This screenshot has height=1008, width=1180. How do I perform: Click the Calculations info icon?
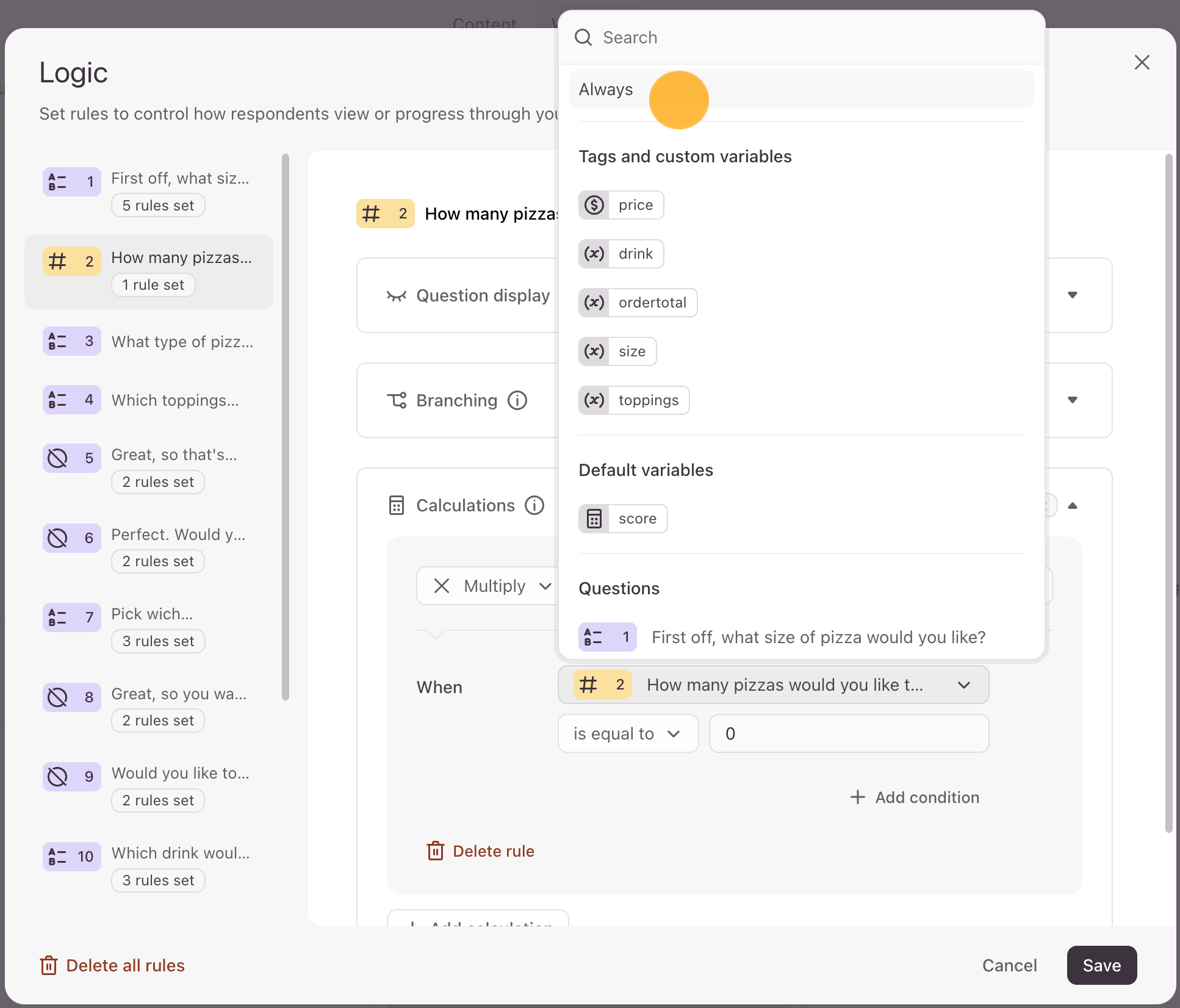(x=534, y=505)
